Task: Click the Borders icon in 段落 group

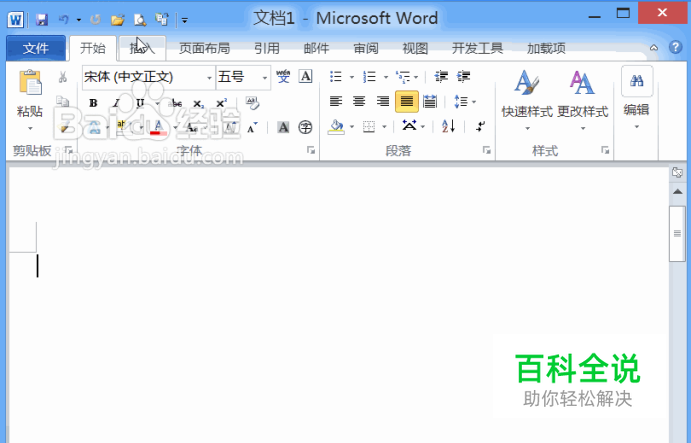Action: (369, 127)
